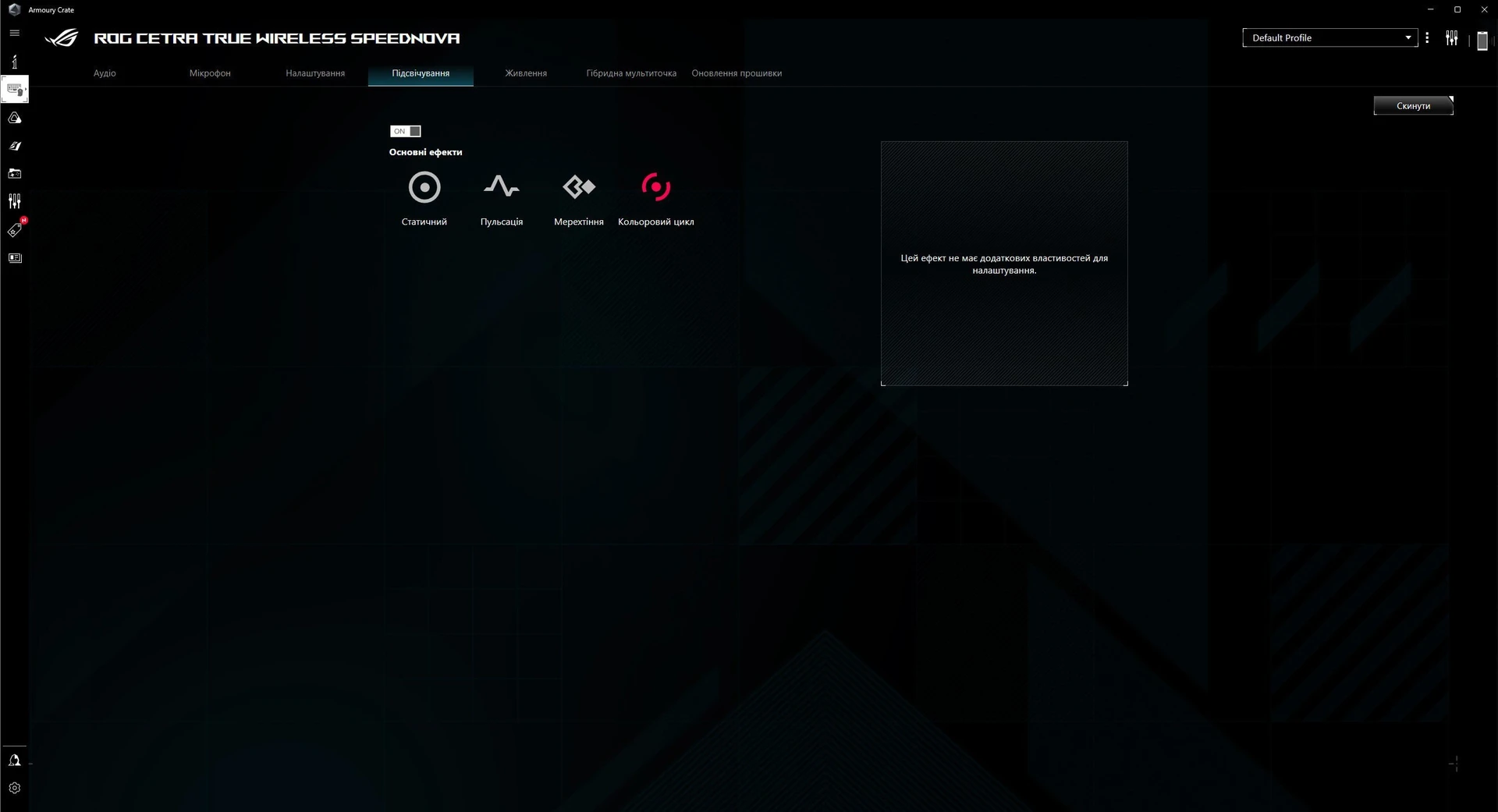This screenshot has height=812, width=1498.
Task: Open the hamburger menu in sidebar
Action: coord(14,33)
